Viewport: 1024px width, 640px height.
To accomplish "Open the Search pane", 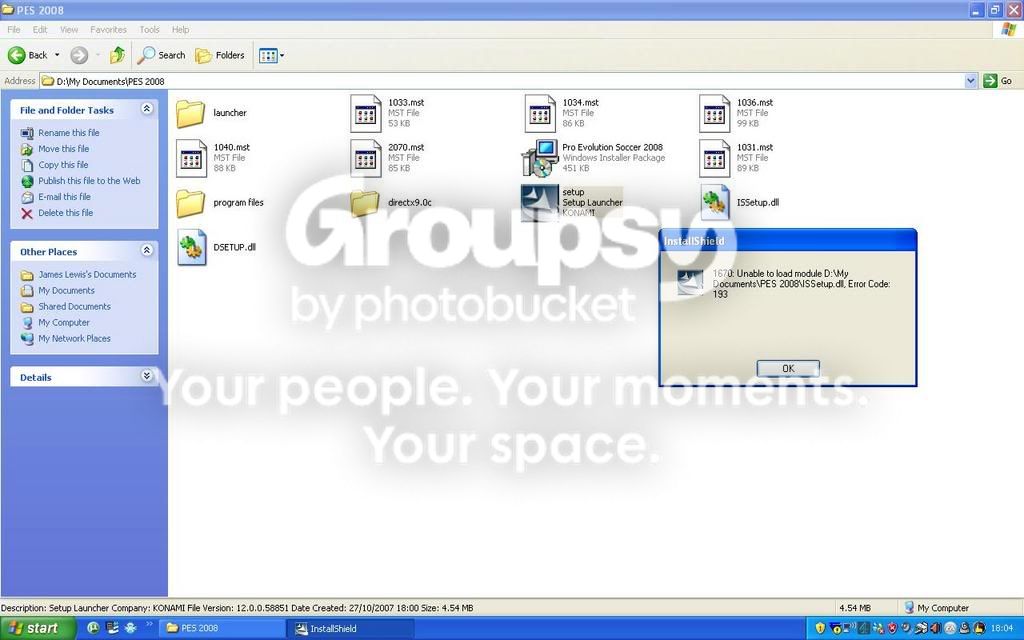I will [x=161, y=56].
